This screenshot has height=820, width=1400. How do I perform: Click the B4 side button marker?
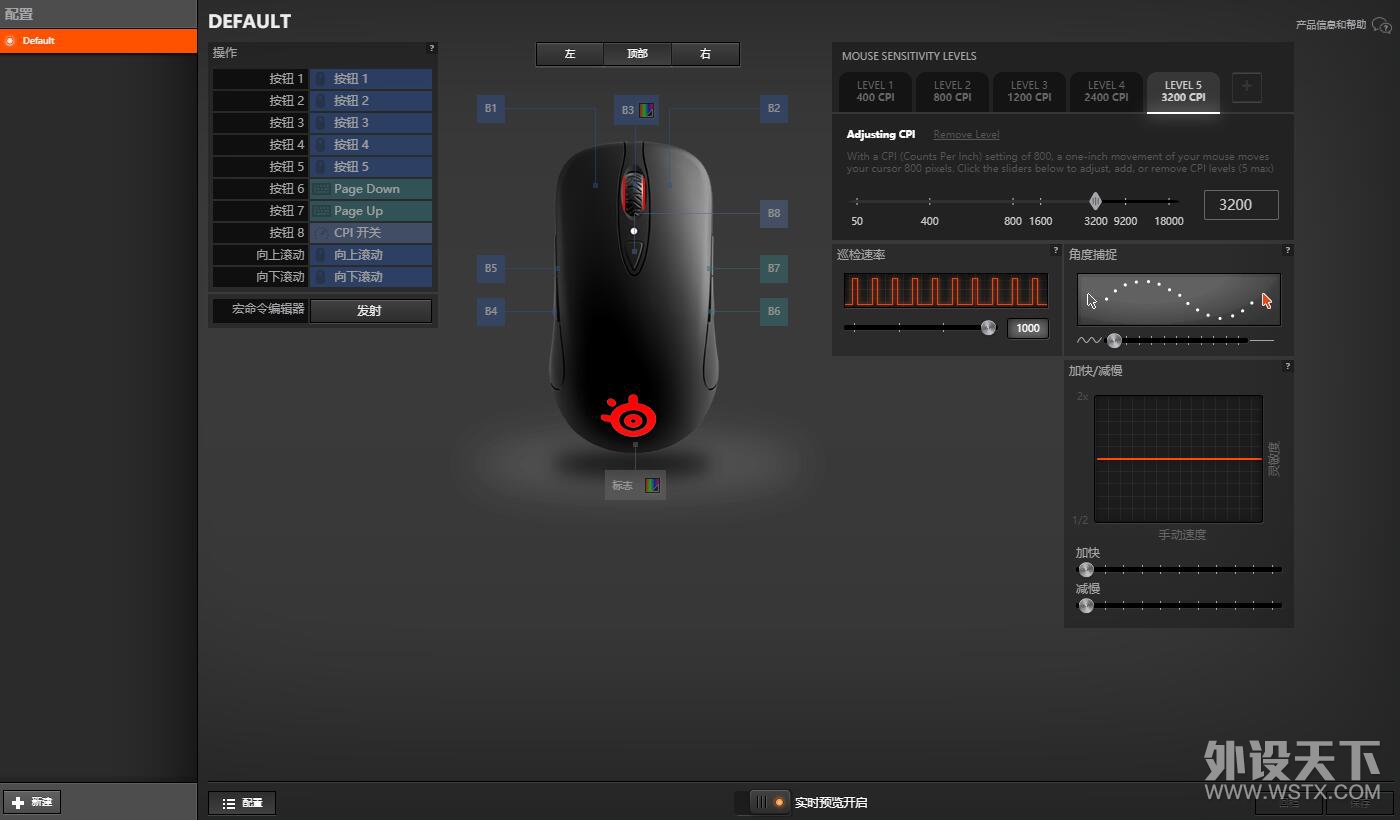(491, 311)
